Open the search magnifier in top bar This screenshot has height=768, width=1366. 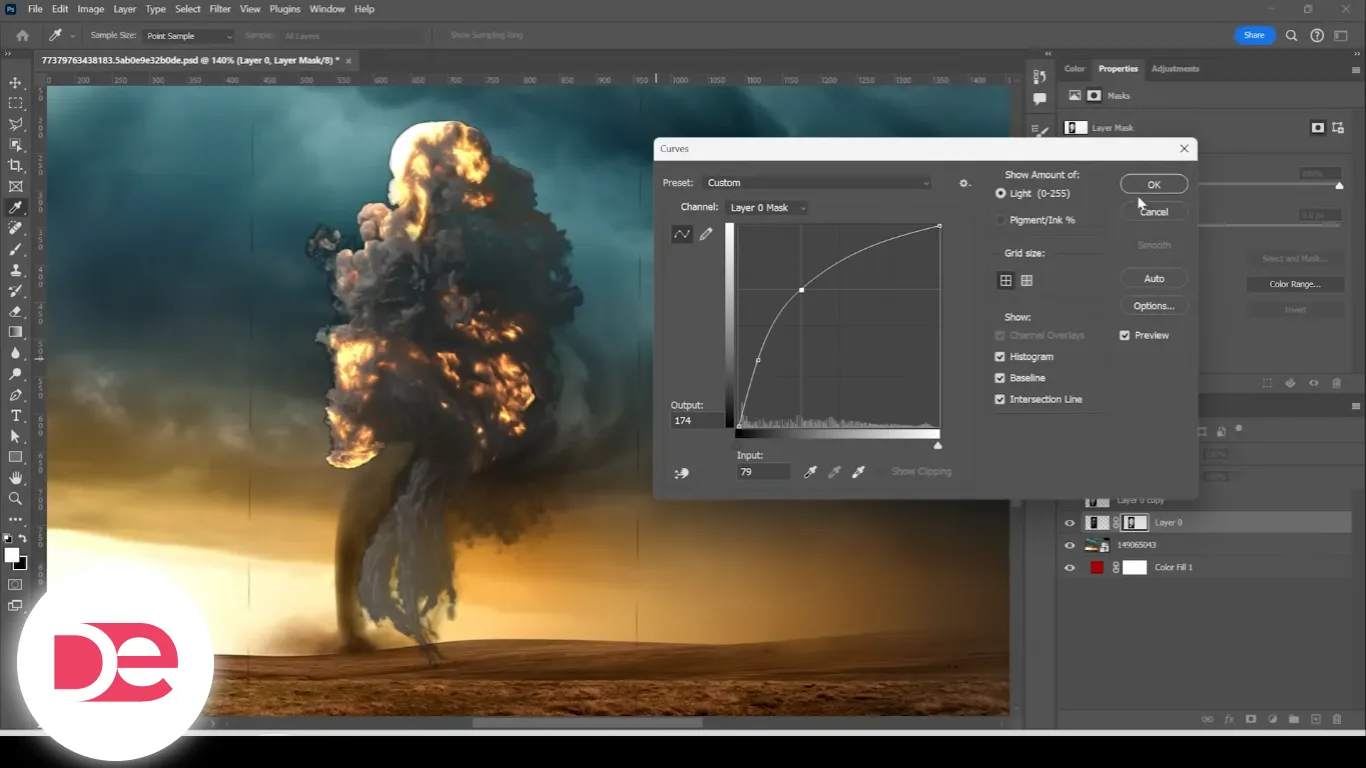click(1291, 36)
